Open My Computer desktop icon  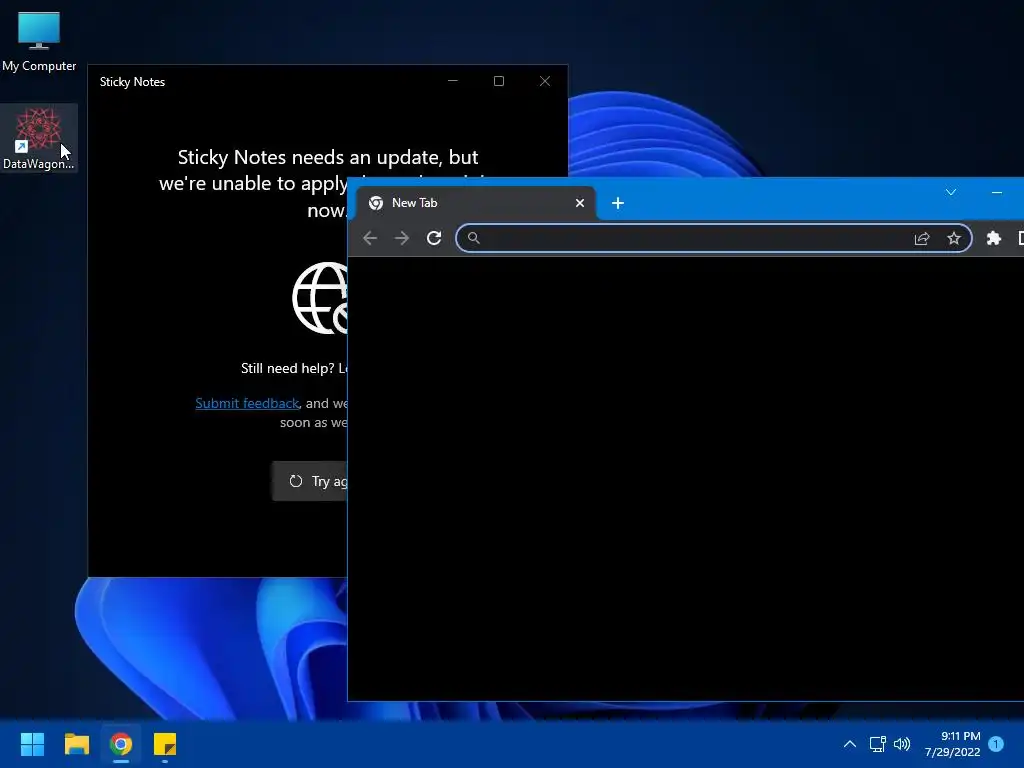click(x=39, y=39)
